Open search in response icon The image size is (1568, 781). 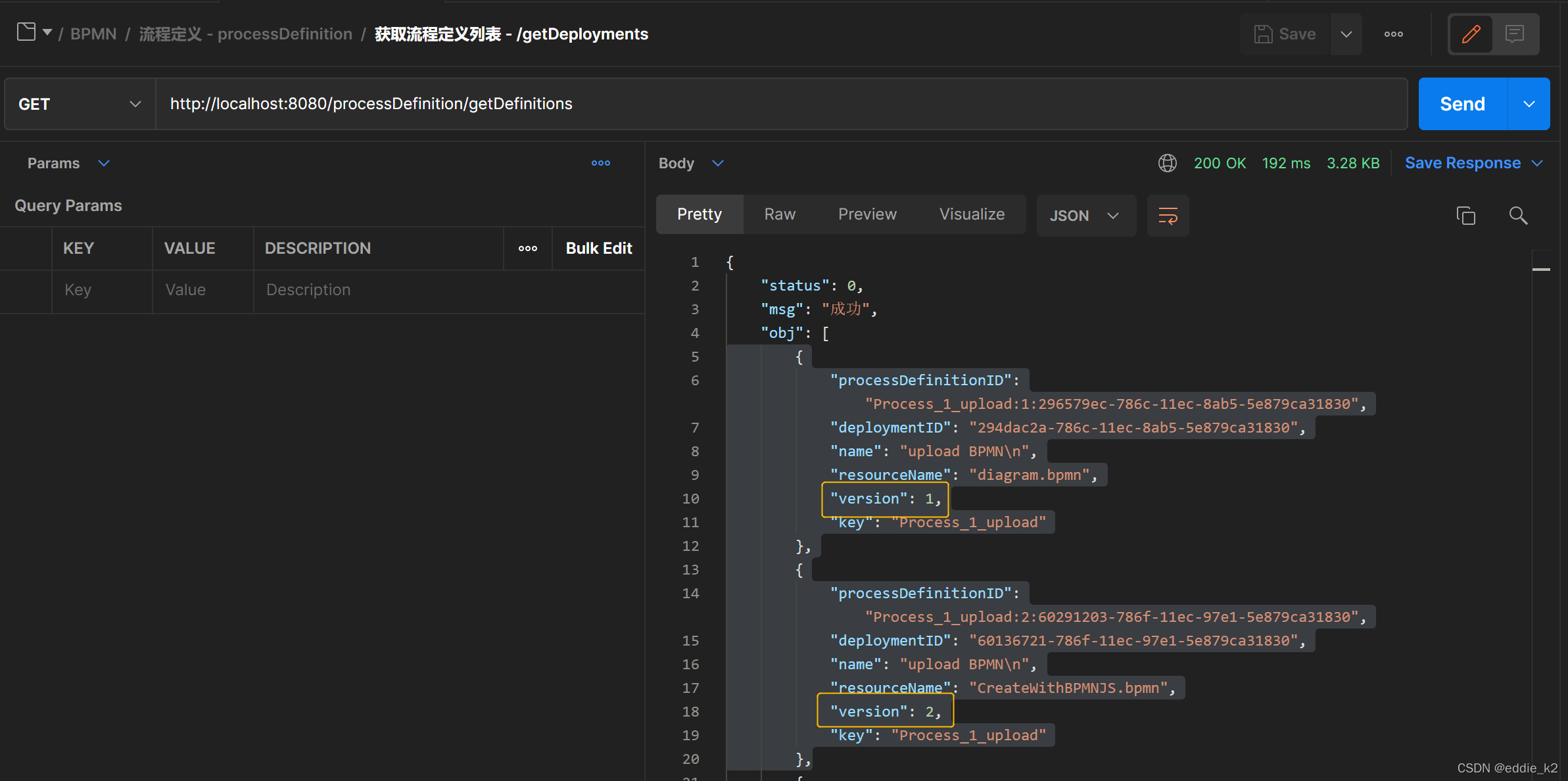1518,216
